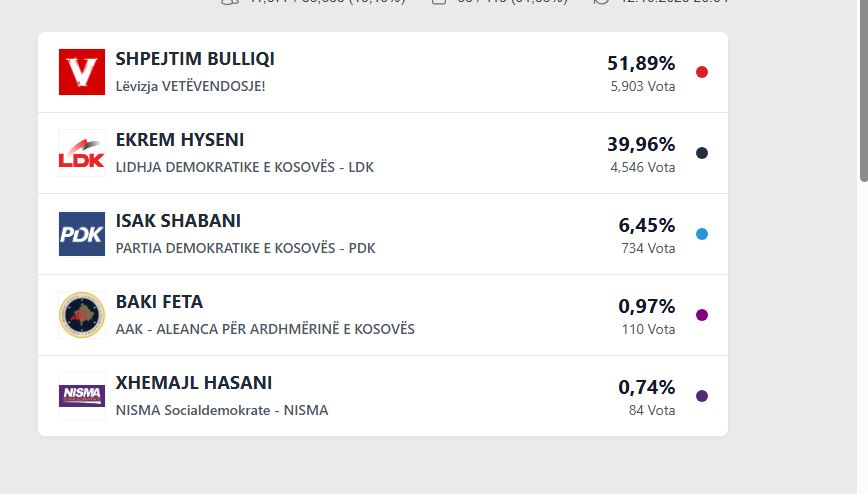Click the 4,546 Vota count
This screenshot has width=868, height=494.
642,167
